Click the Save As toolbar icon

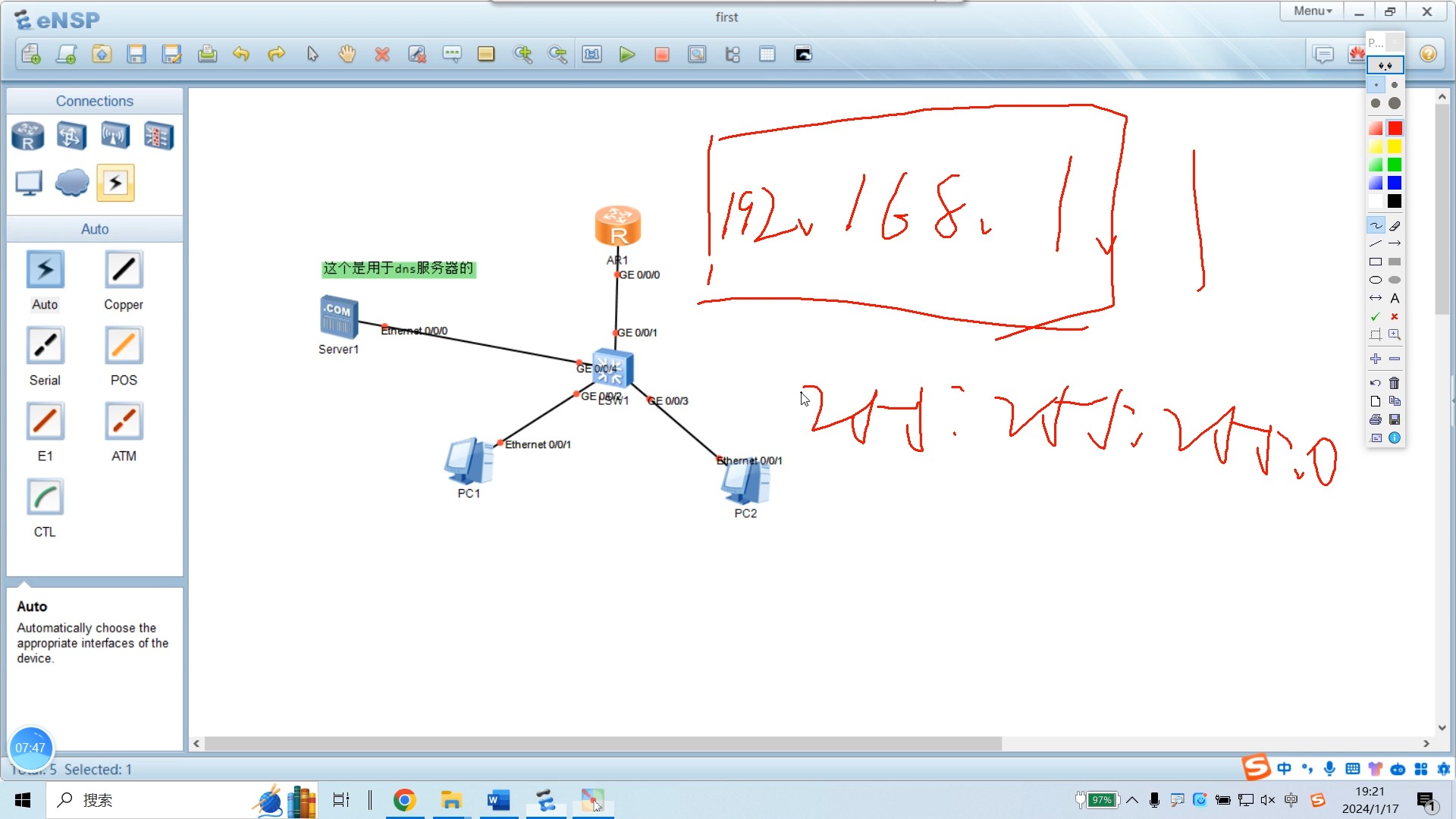[172, 54]
